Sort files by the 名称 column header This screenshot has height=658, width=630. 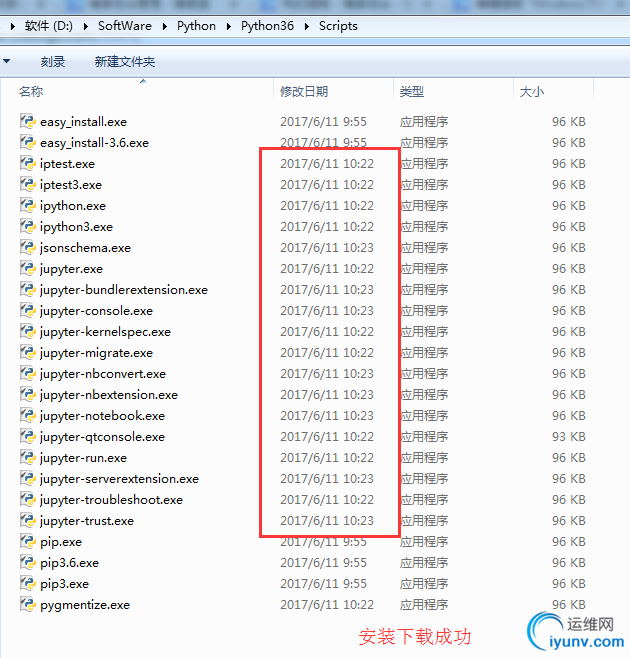(x=31, y=91)
